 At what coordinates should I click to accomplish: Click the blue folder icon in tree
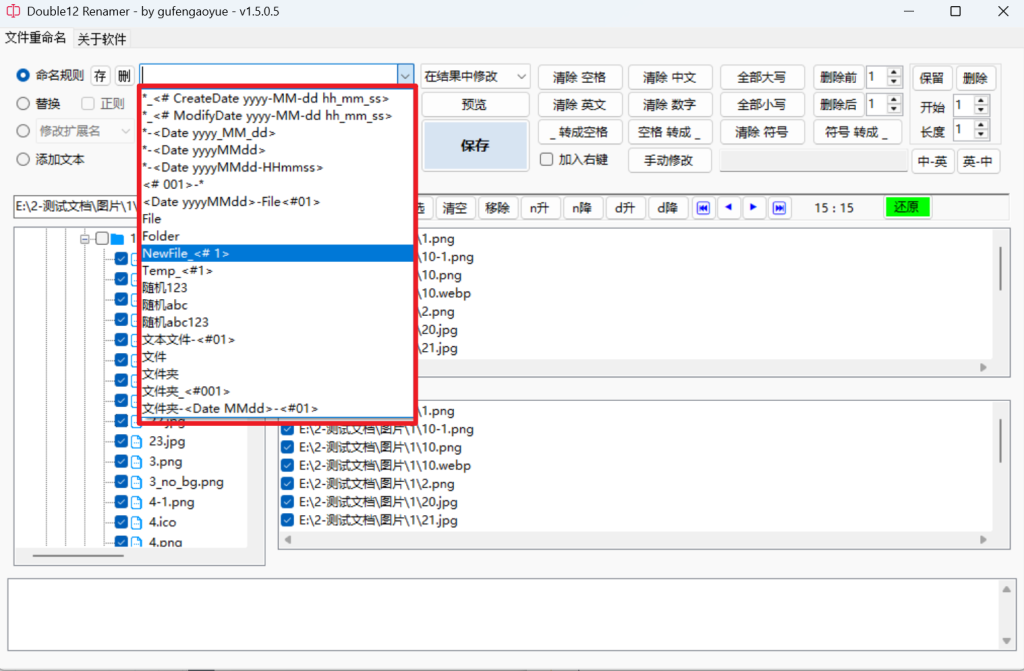pos(118,238)
